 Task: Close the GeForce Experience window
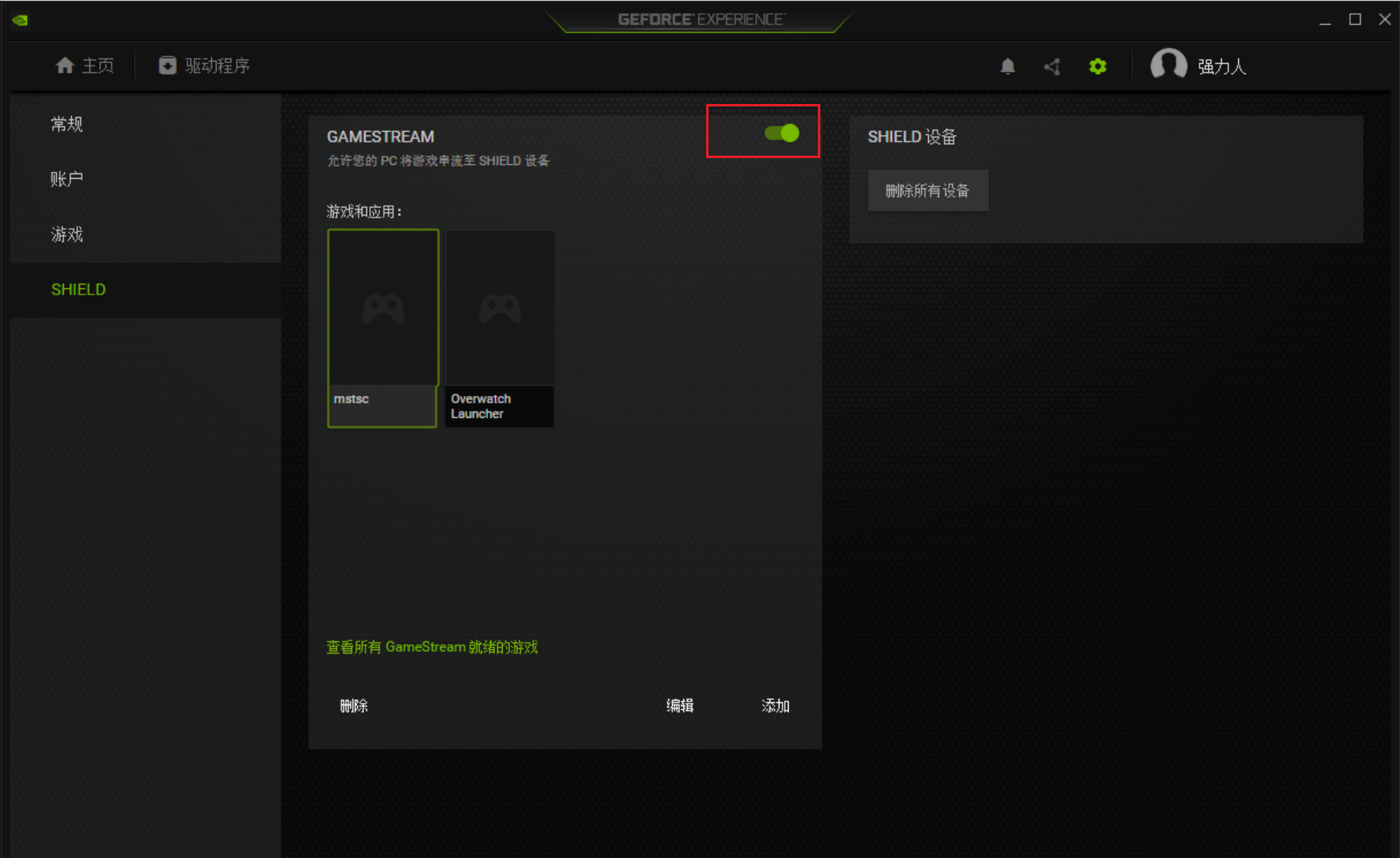[1385, 20]
